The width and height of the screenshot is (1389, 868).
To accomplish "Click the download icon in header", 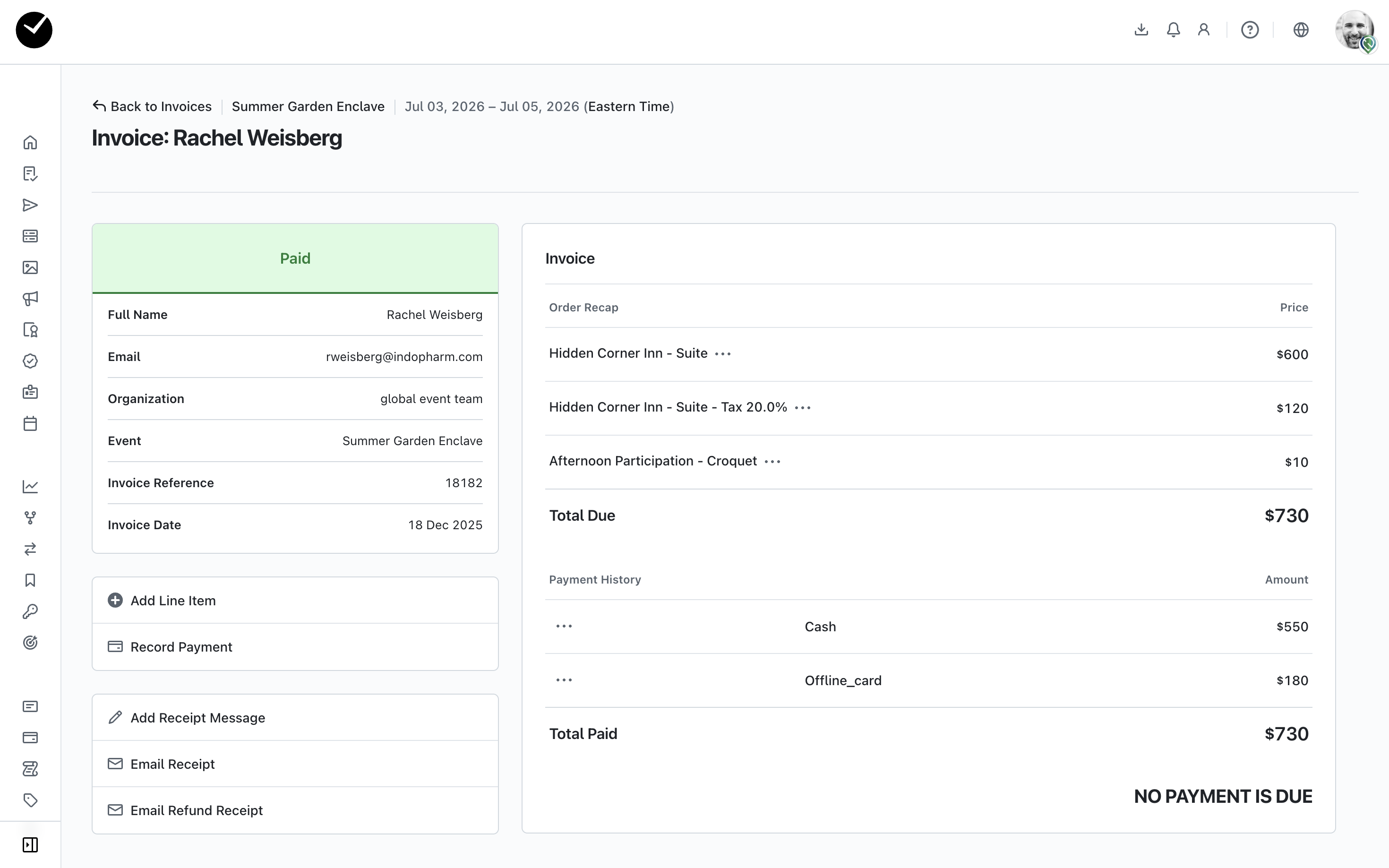I will click(1141, 30).
